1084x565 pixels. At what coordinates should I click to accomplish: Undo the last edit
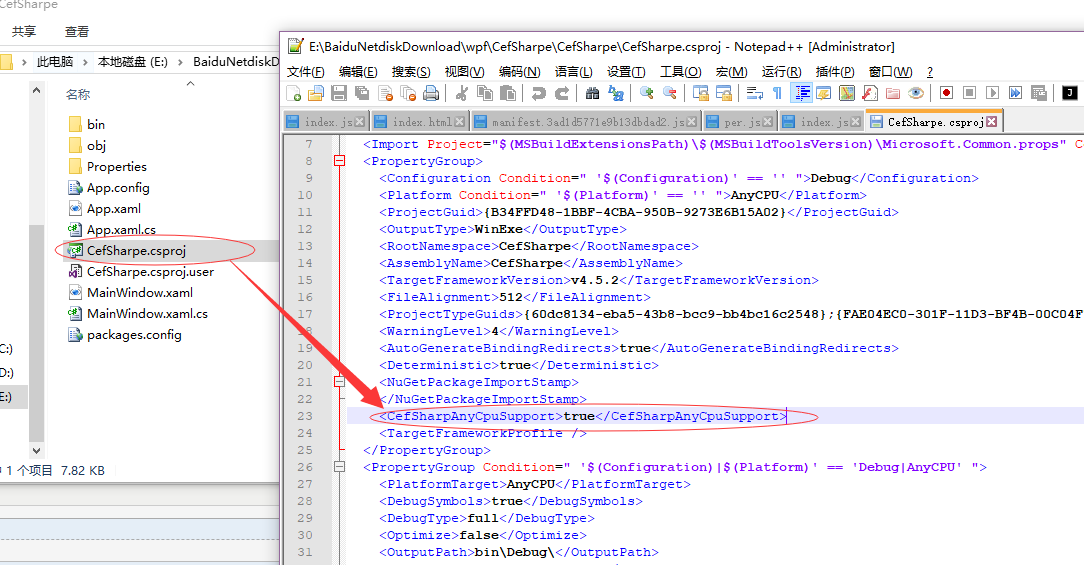point(539,93)
